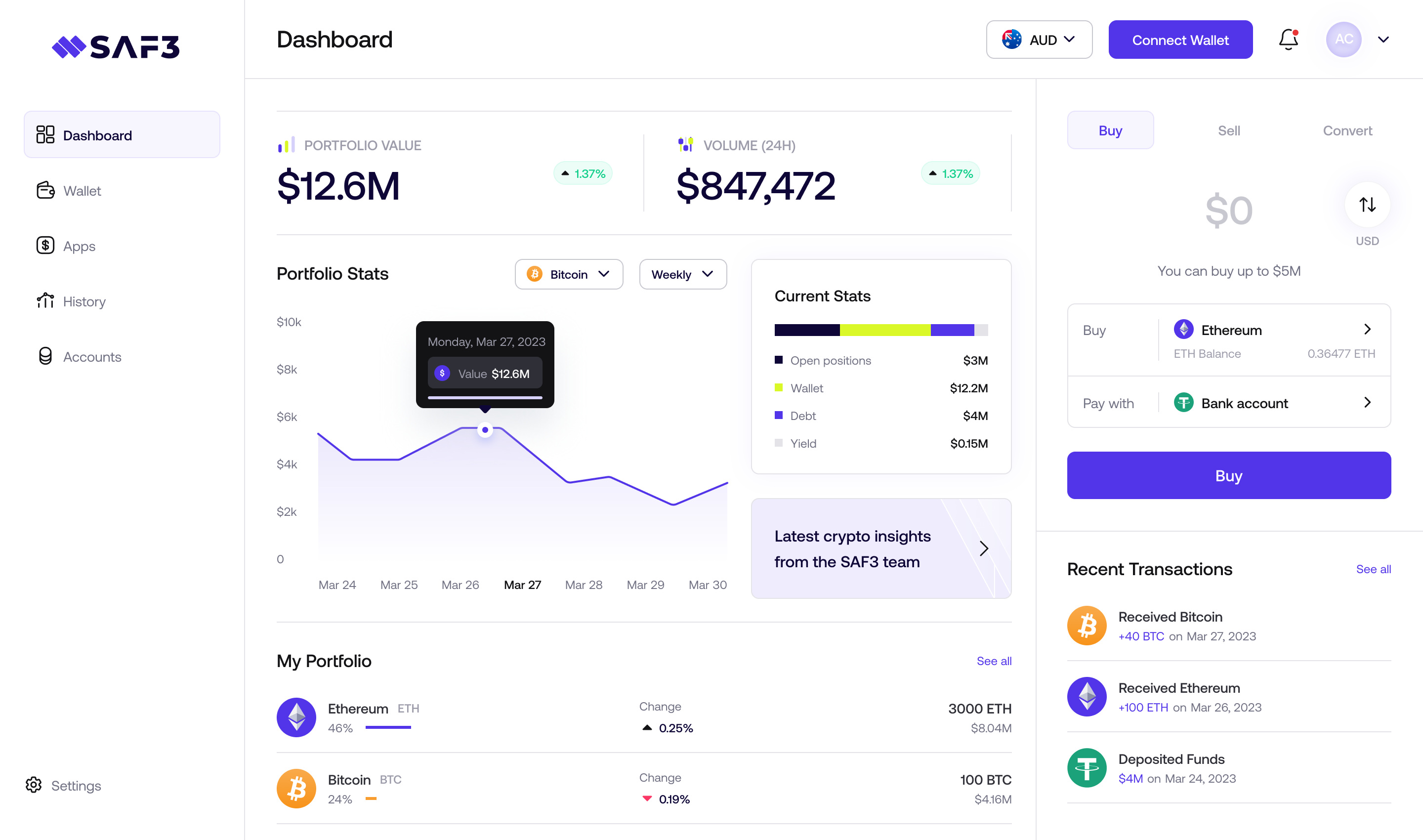Open notifications bell
The width and height of the screenshot is (1423, 840).
tap(1288, 40)
